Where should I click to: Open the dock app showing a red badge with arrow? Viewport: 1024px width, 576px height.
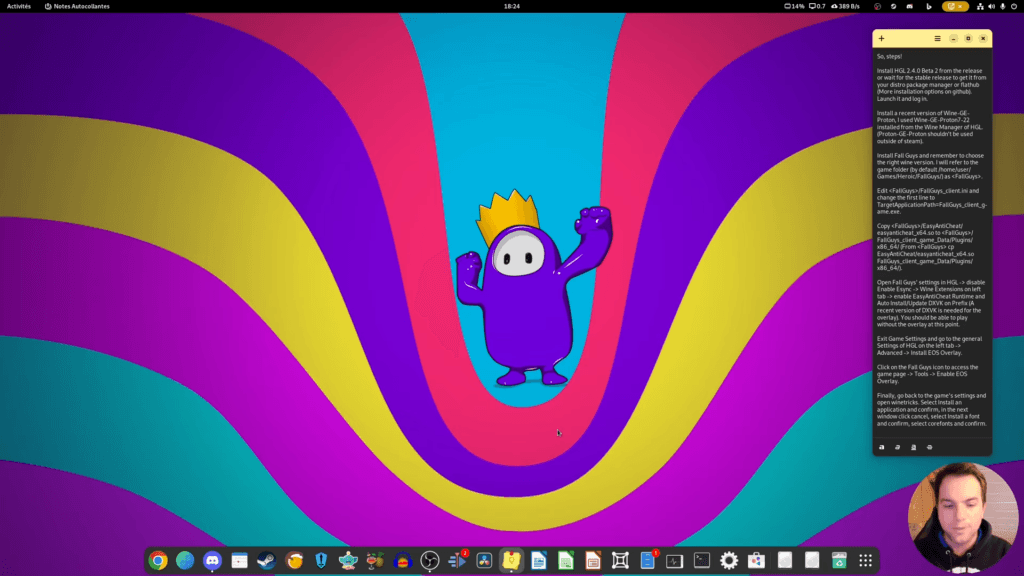click(457, 560)
